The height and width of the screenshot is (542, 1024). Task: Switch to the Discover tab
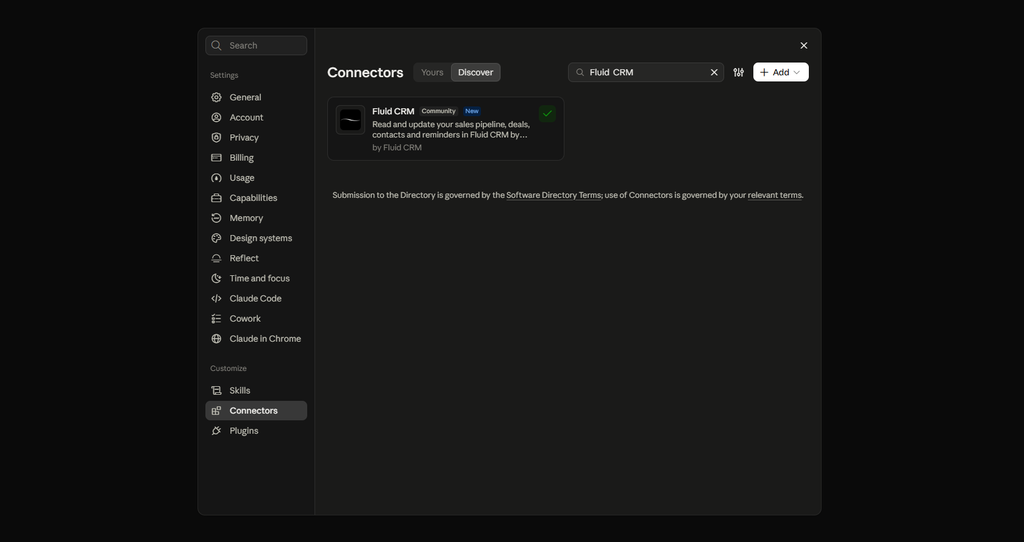click(x=475, y=72)
